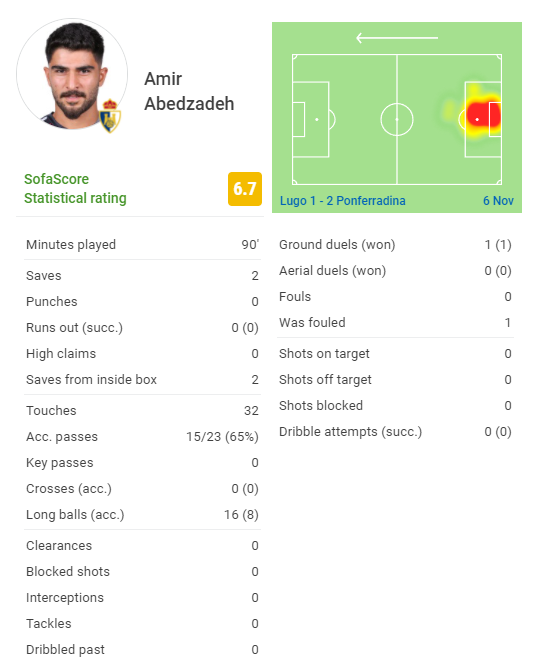
Task: Click the Acc. passes 15/23 (65%) value
Action: (222, 437)
